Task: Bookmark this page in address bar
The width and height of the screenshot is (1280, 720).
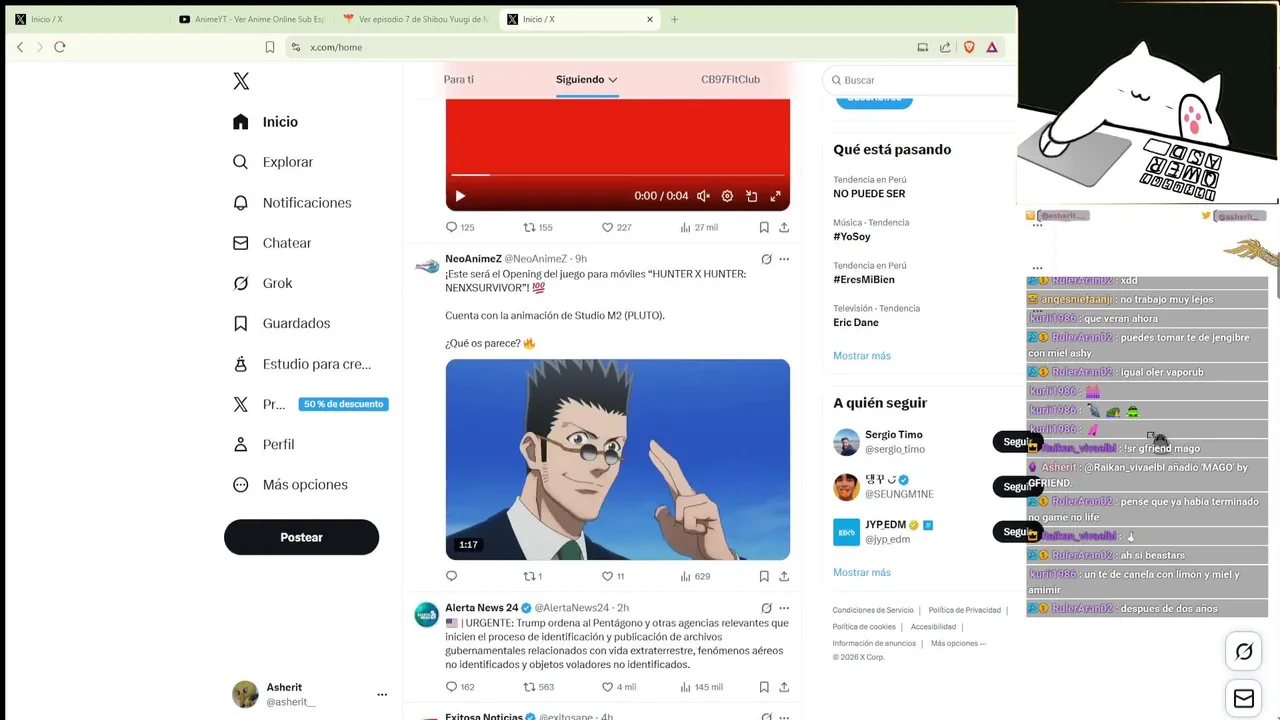Action: [270, 47]
